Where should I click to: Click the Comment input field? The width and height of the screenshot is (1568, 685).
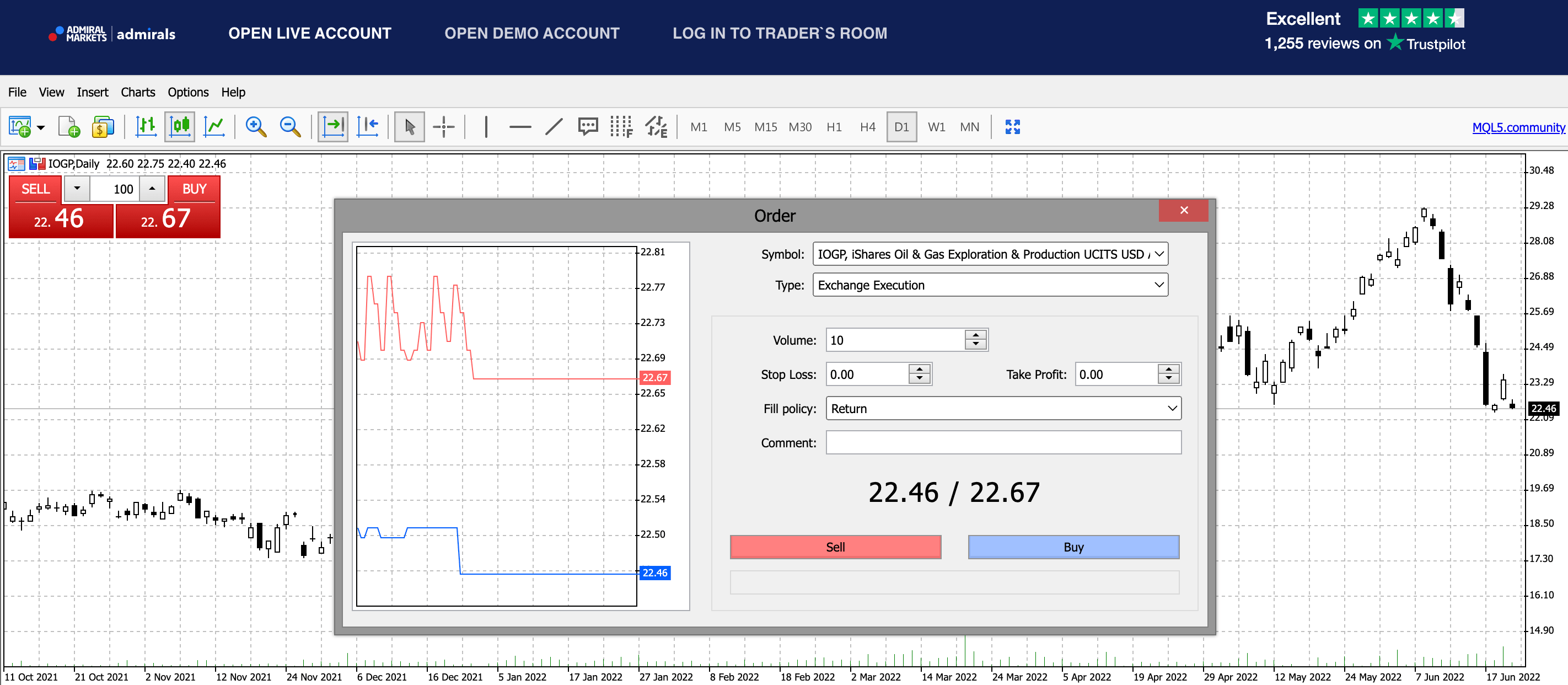point(1003,443)
